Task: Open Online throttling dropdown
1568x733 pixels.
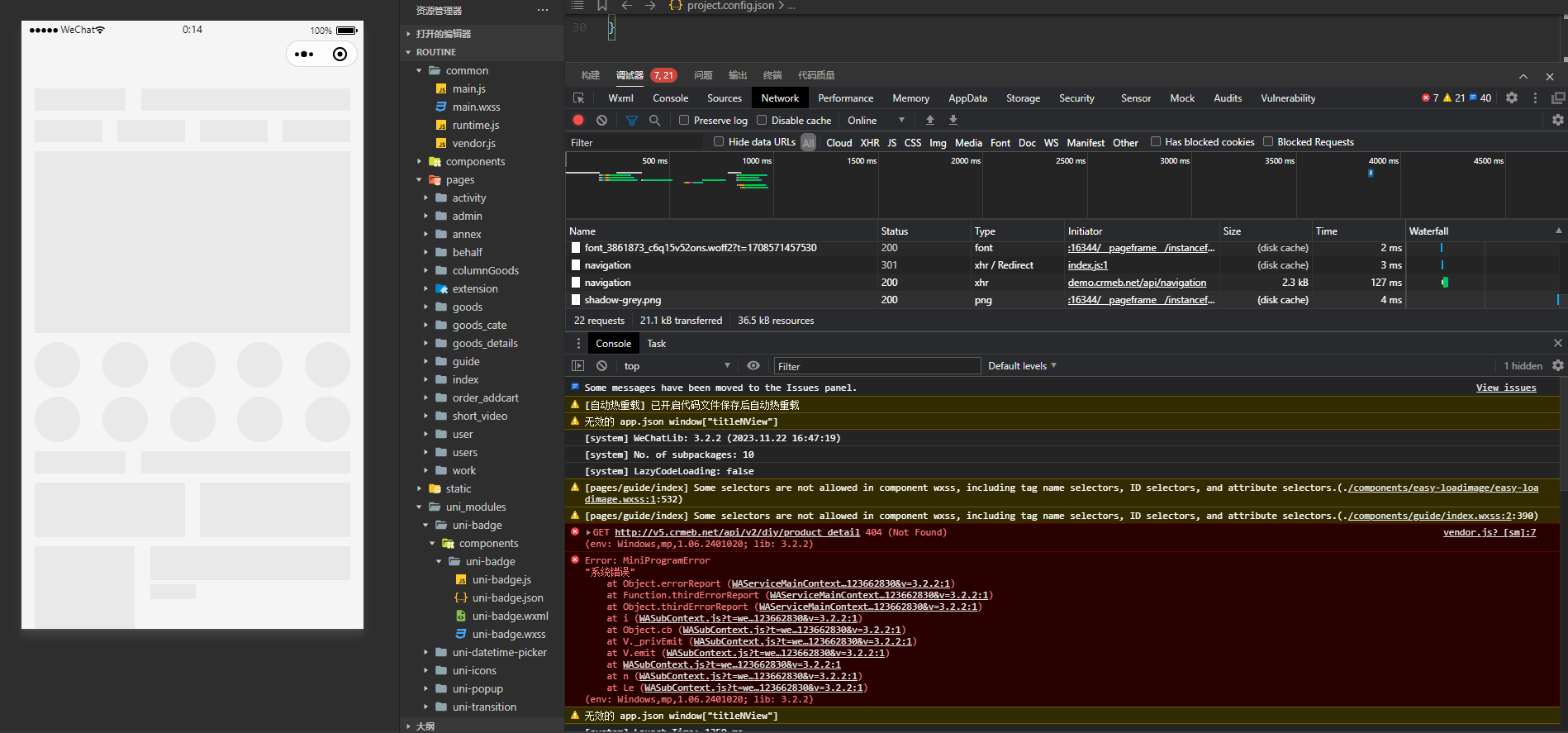Action: coord(876,120)
